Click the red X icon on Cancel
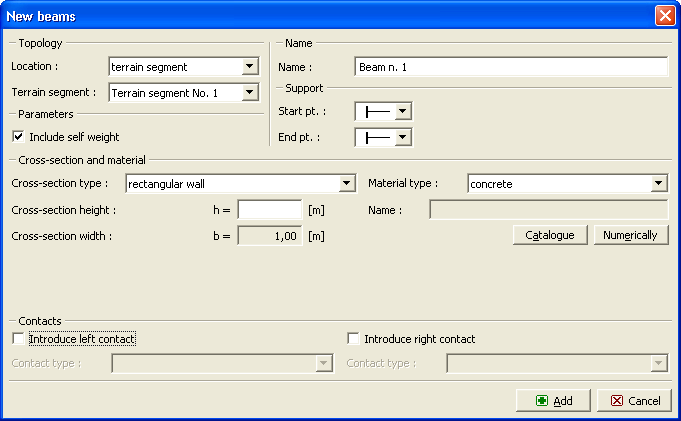Viewport: 681px width, 421px height. tap(617, 401)
